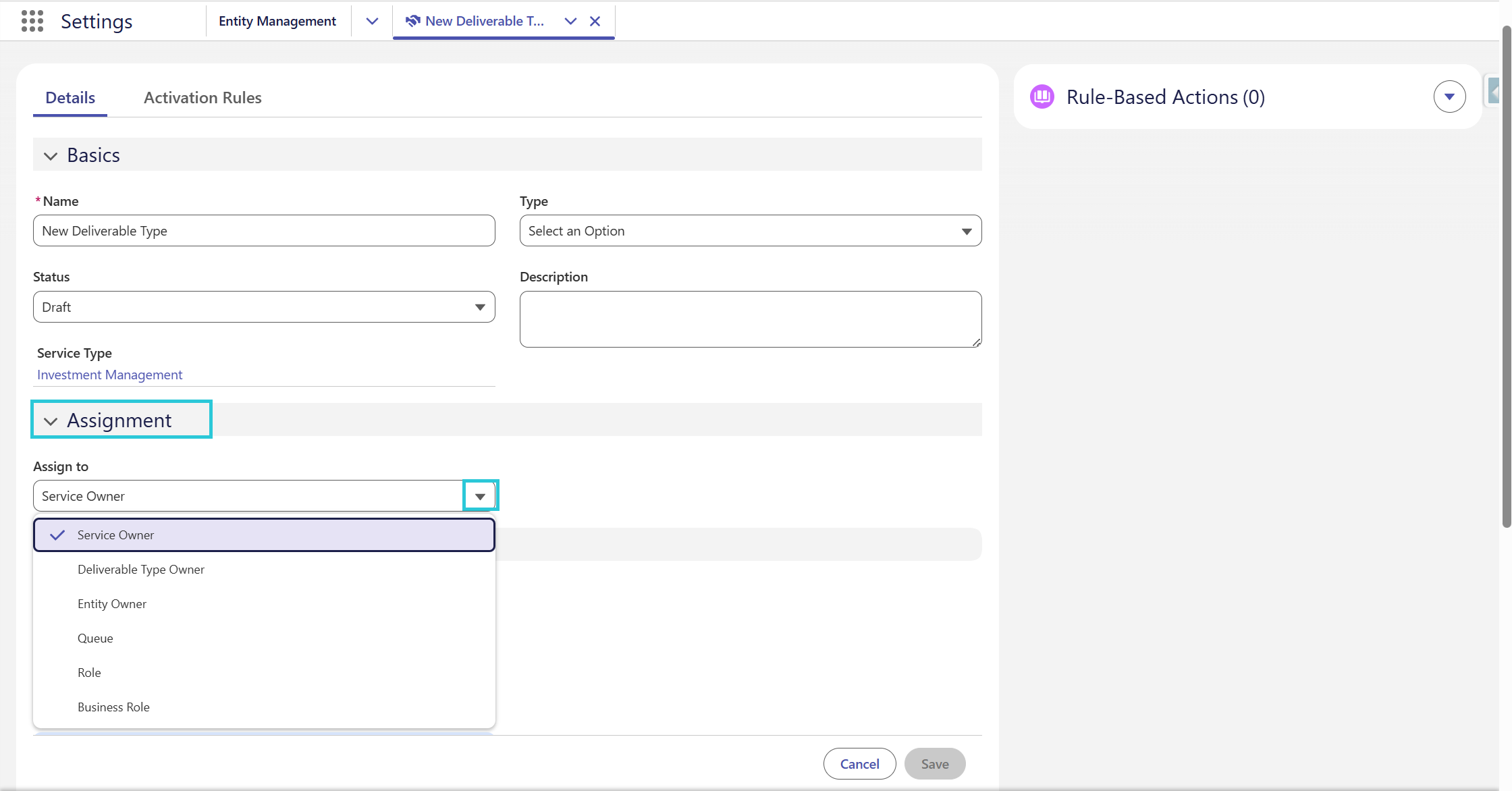Click the Settings app title

(97, 21)
